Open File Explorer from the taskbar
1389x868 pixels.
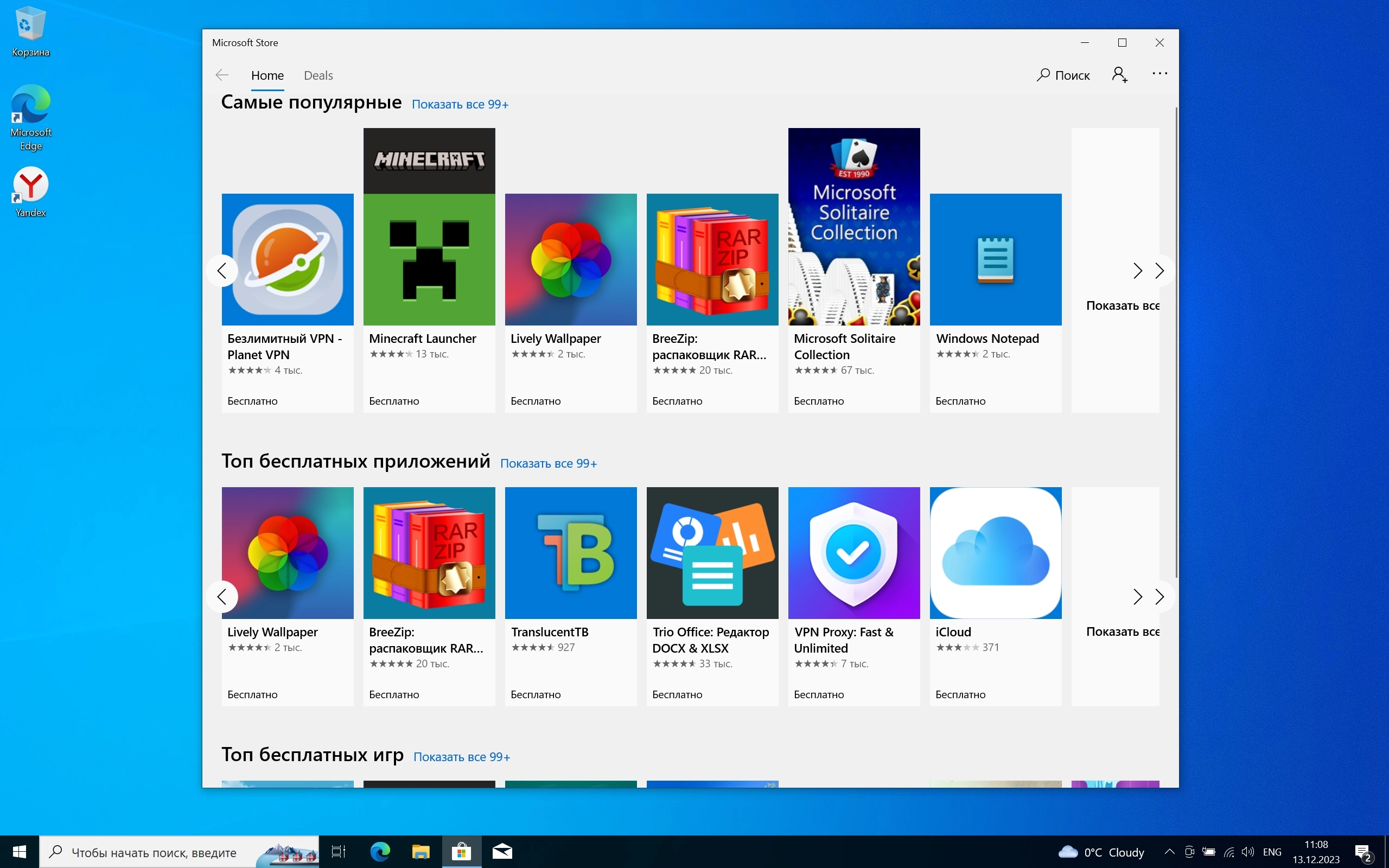tap(420, 852)
